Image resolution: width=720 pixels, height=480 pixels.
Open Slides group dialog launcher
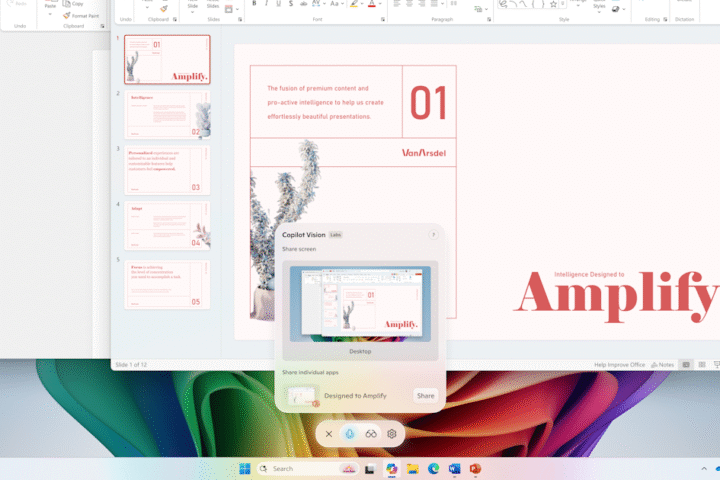[x=240, y=19]
